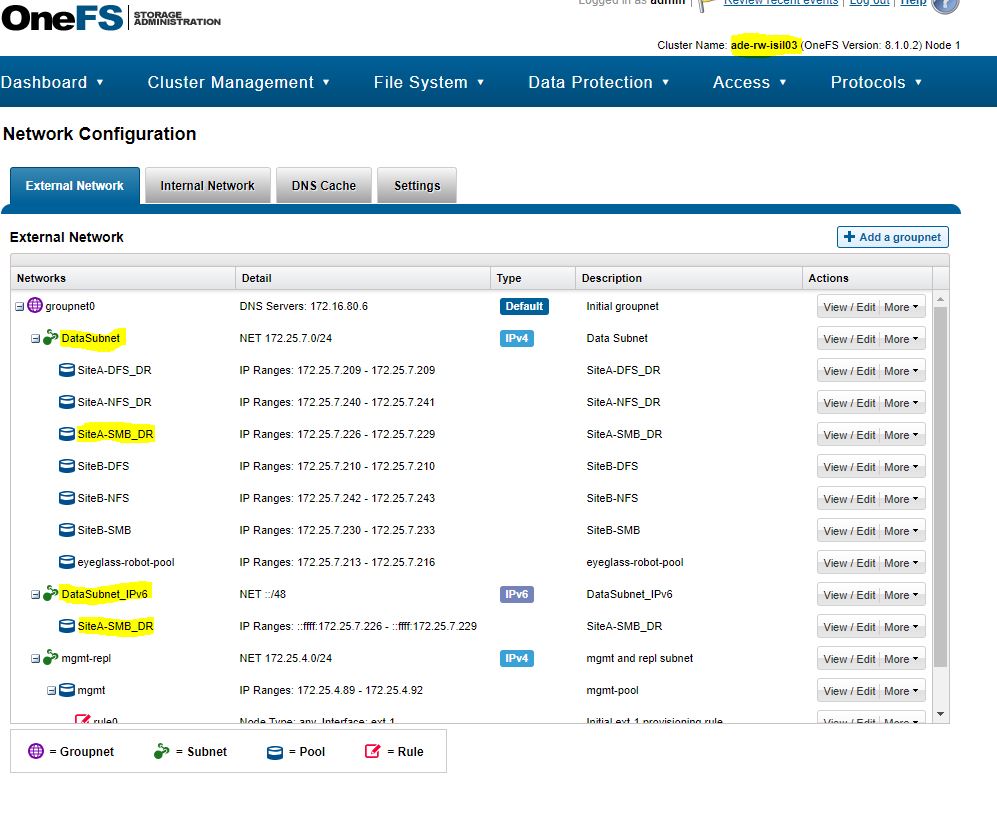Select the SiteB-DFS pool icon
The image size is (997, 822).
(67, 466)
